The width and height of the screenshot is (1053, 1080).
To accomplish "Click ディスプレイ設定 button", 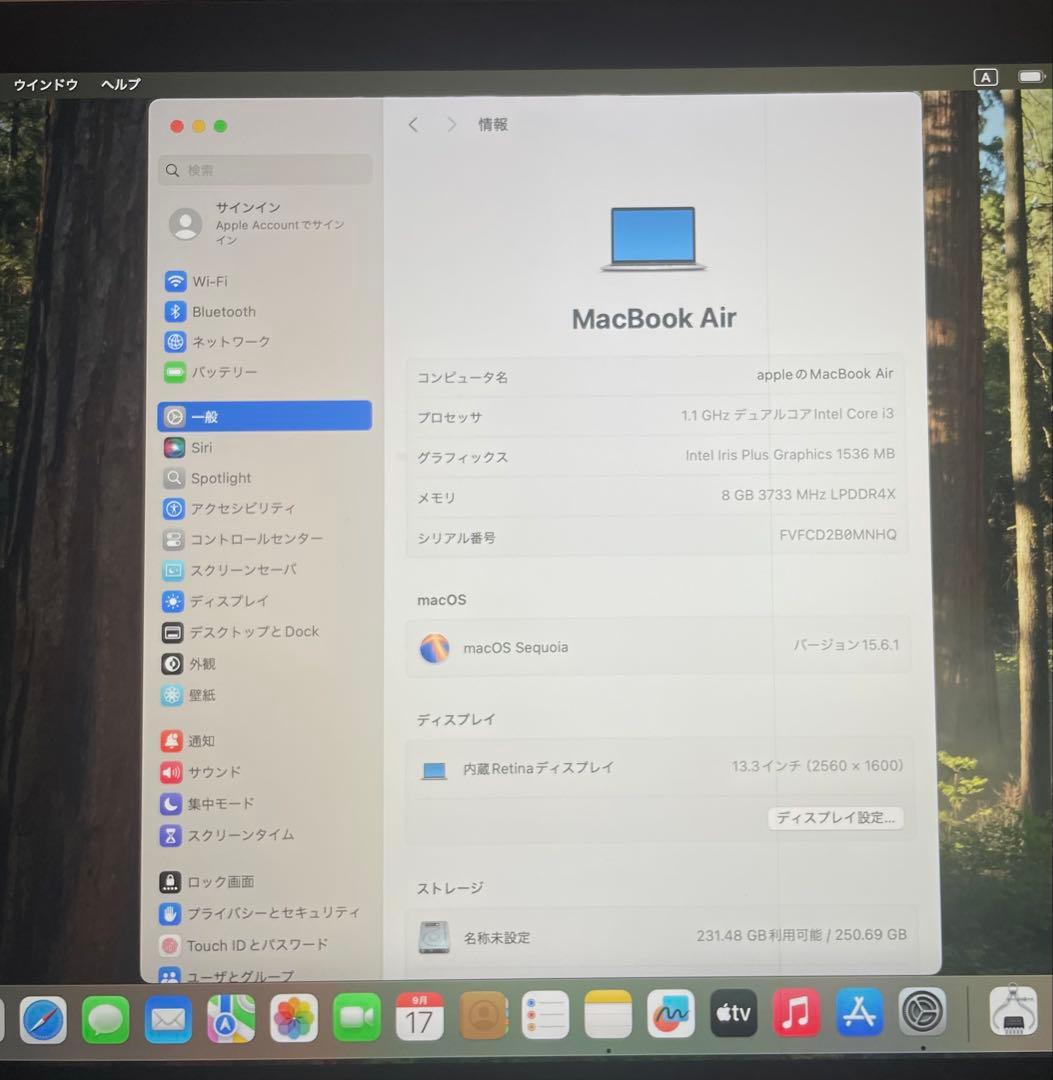I will (x=836, y=817).
